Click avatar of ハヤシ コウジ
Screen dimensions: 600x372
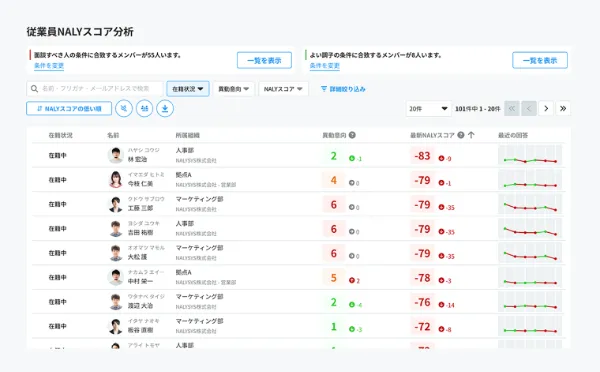pos(116,155)
